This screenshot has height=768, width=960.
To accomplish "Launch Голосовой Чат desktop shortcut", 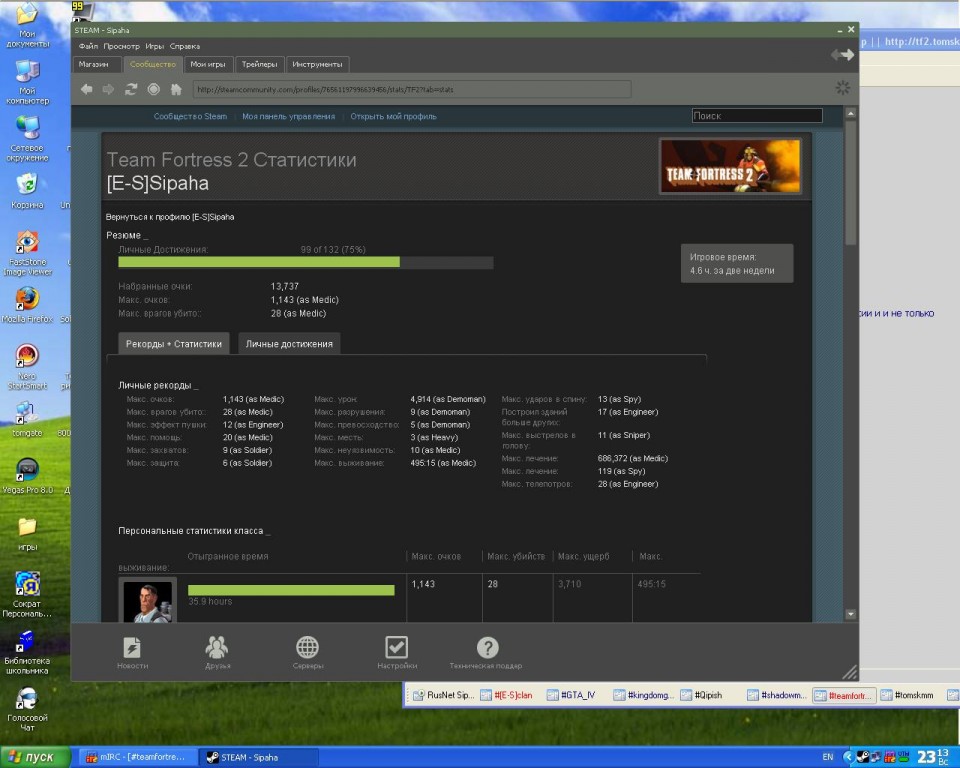I will pos(27,709).
